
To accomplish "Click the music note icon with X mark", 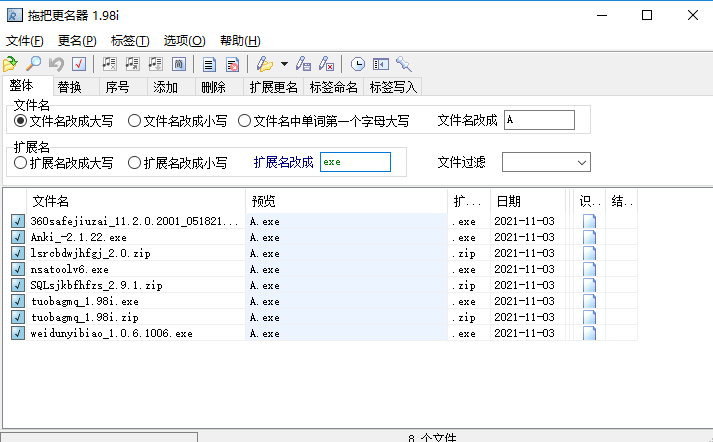I will coord(109,64).
